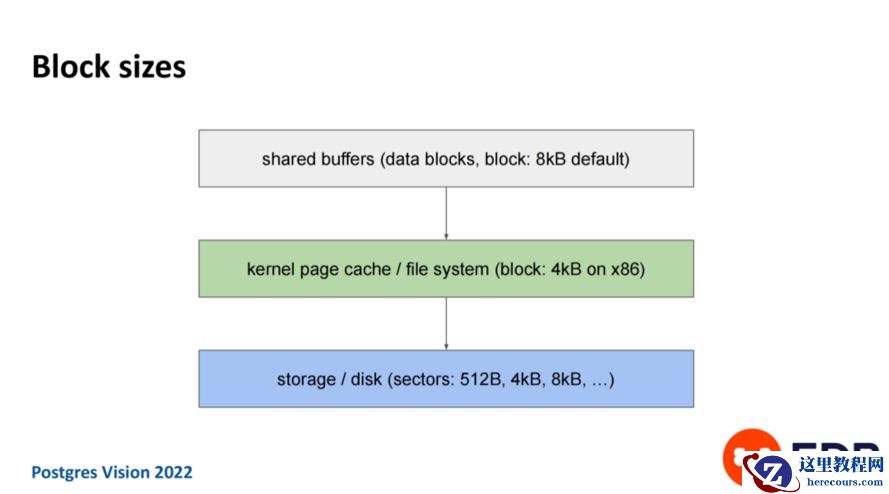Click the "Postgres Vision 2022" footer text

[x=112, y=472]
